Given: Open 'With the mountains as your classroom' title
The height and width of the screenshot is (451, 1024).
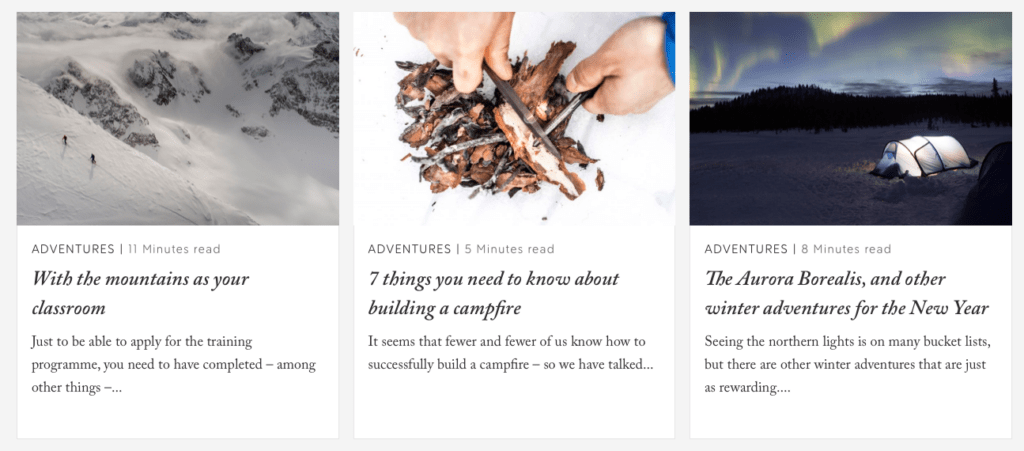Looking at the screenshot, I should pyautogui.click(x=140, y=293).
